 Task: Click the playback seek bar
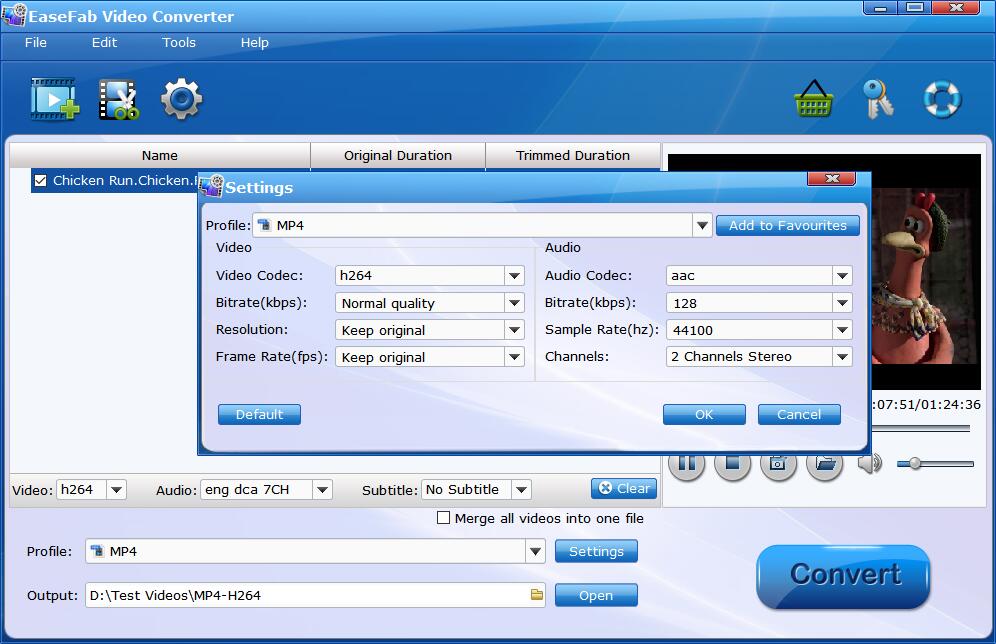coord(920,429)
